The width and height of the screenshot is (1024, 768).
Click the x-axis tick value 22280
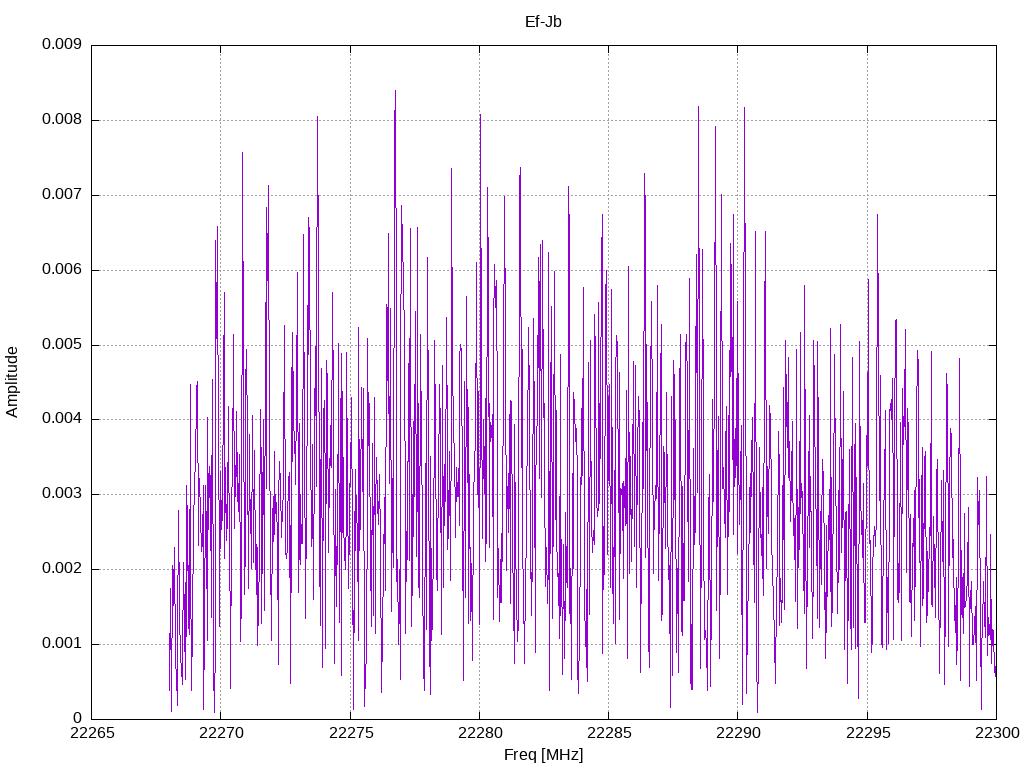(479, 733)
